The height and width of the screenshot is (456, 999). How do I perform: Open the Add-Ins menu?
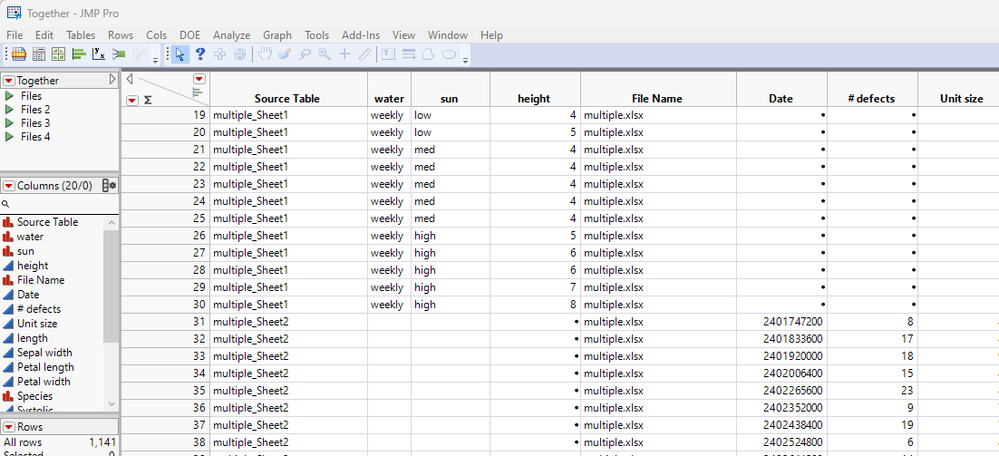point(360,35)
